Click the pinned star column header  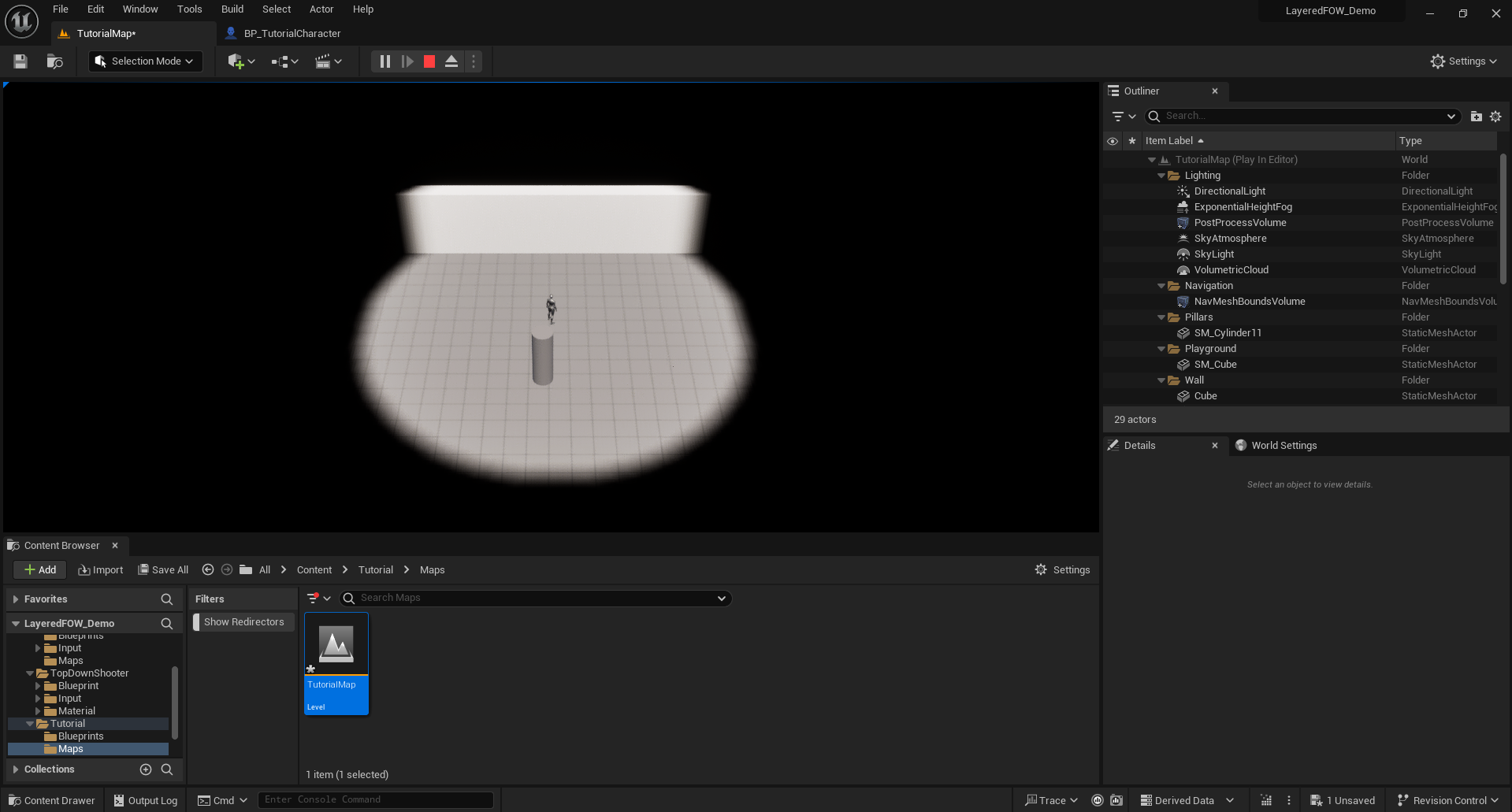coord(1132,141)
